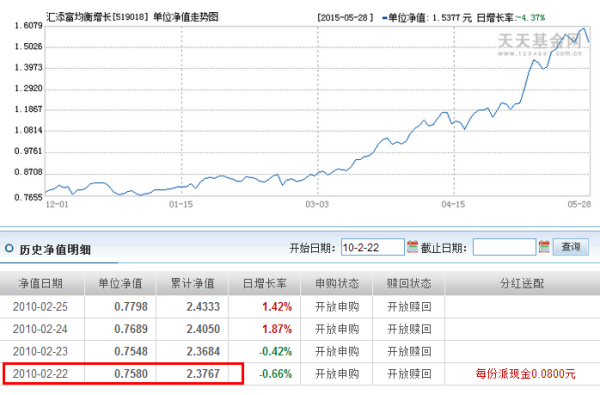Select date cell 2010-02-24
Screen dimensions: 600x395
tap(40, 329)
